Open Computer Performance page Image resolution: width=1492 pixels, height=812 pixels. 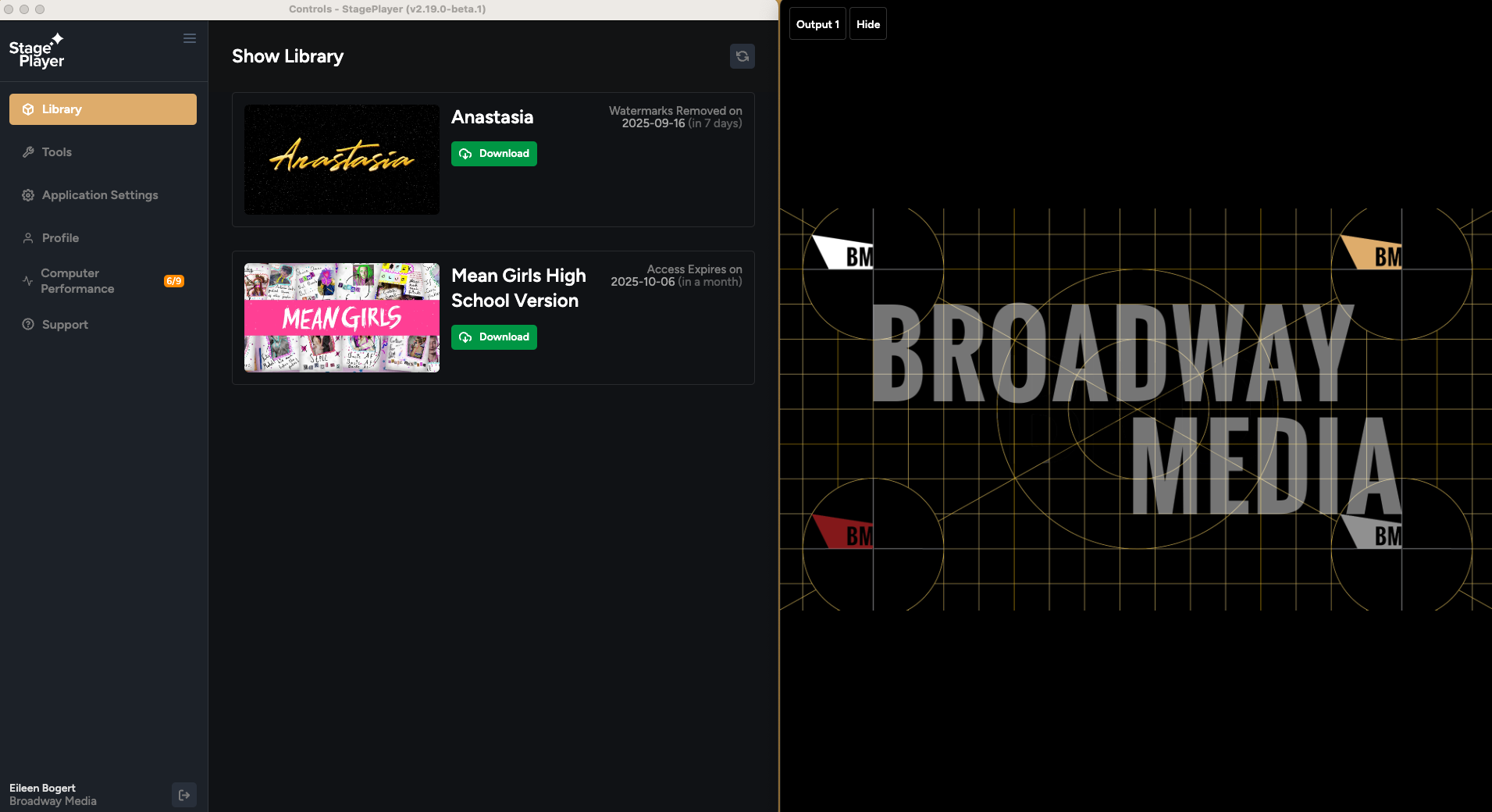pos(103,281)
